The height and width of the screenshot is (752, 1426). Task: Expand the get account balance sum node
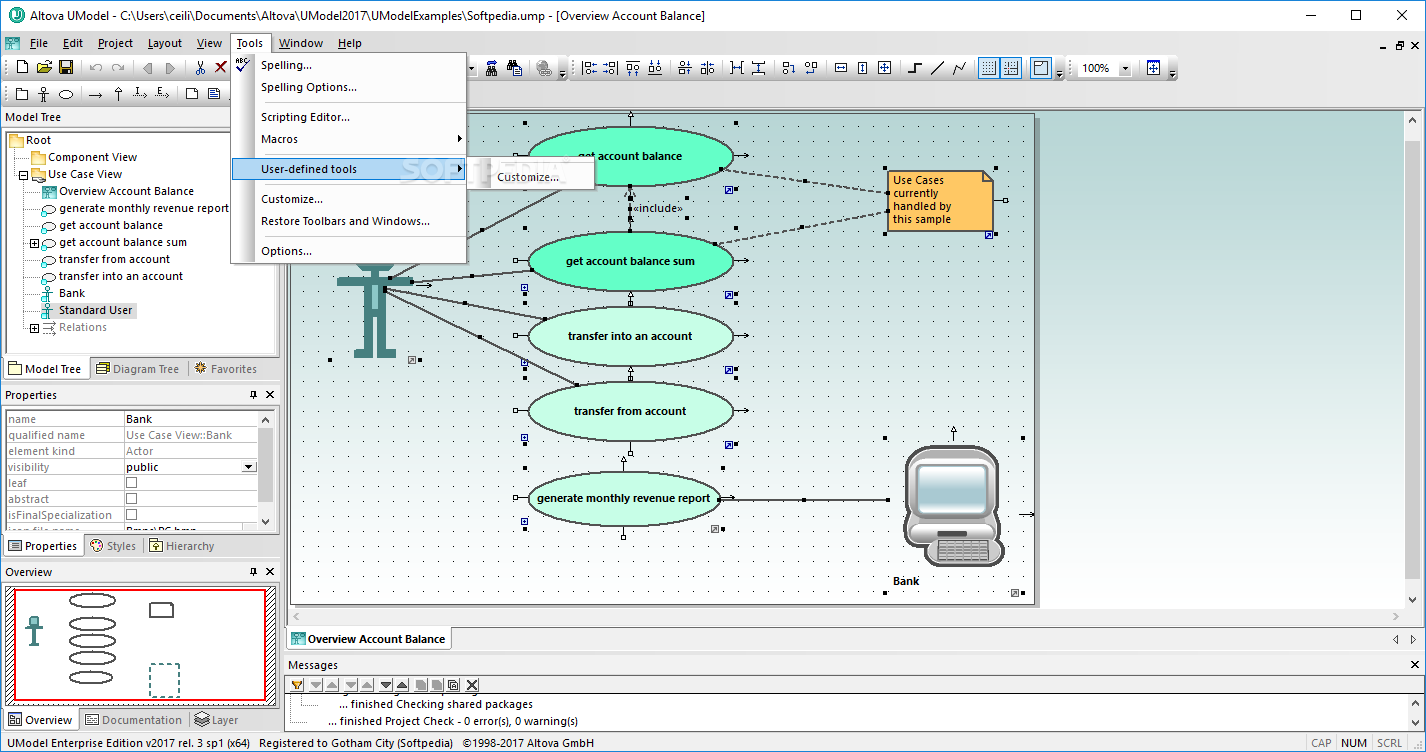pos(34,243)
